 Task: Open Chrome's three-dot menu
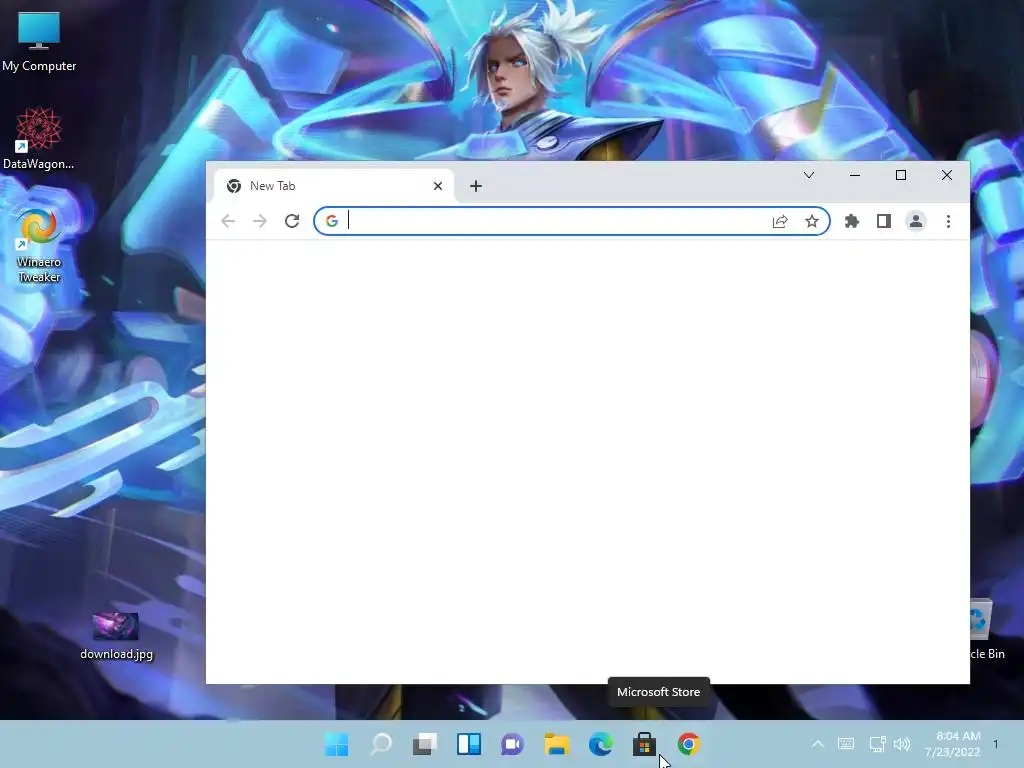point(948,221)
